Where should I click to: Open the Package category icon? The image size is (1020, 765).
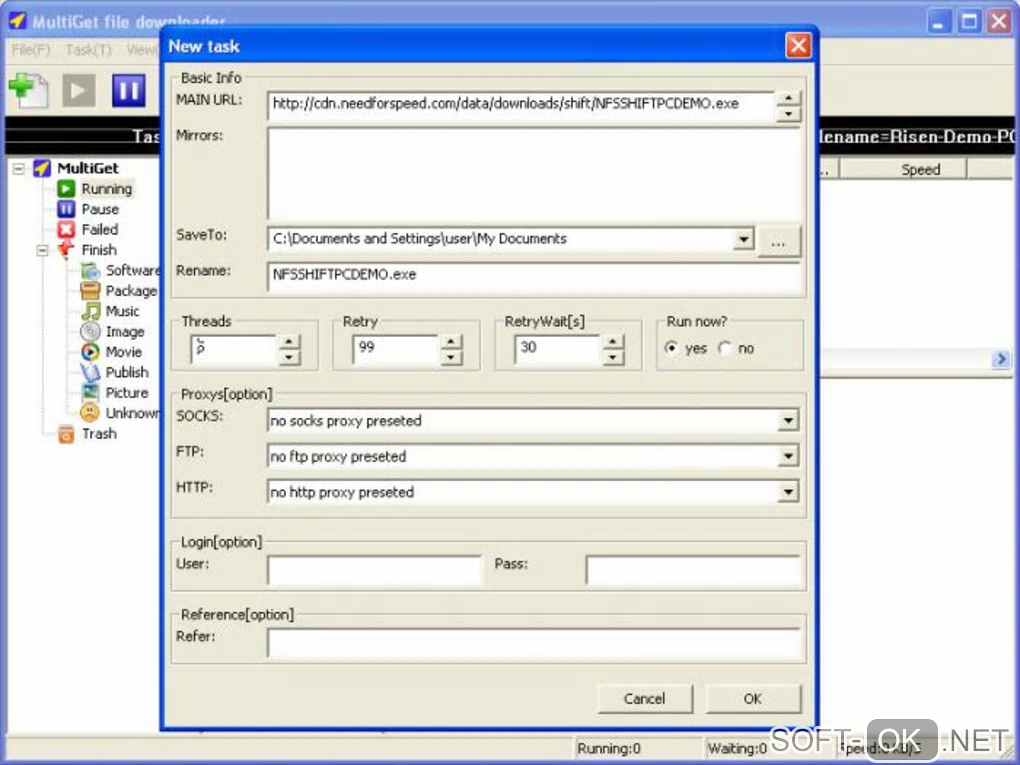90,291
